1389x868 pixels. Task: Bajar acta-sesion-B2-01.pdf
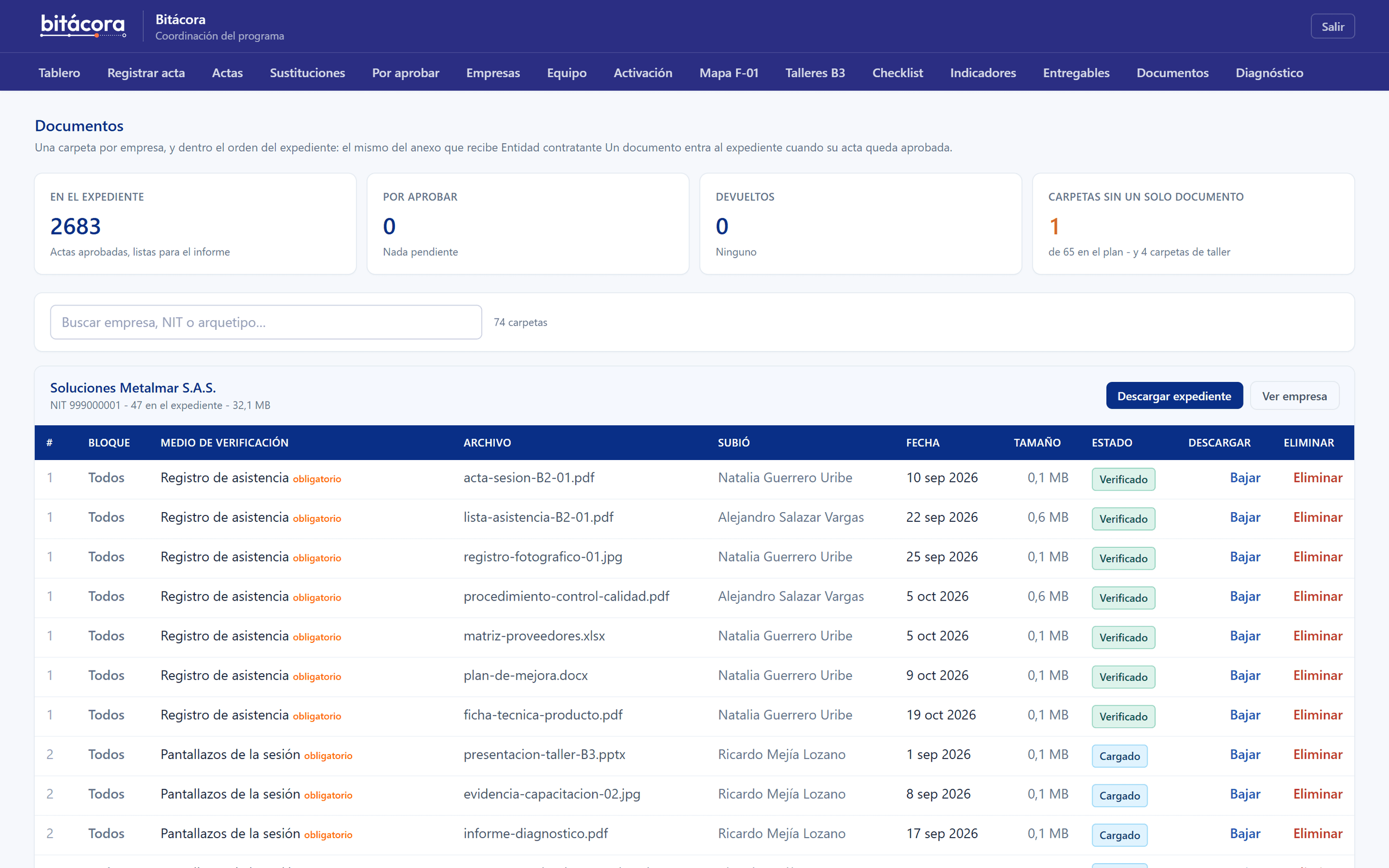[1245, 477]
